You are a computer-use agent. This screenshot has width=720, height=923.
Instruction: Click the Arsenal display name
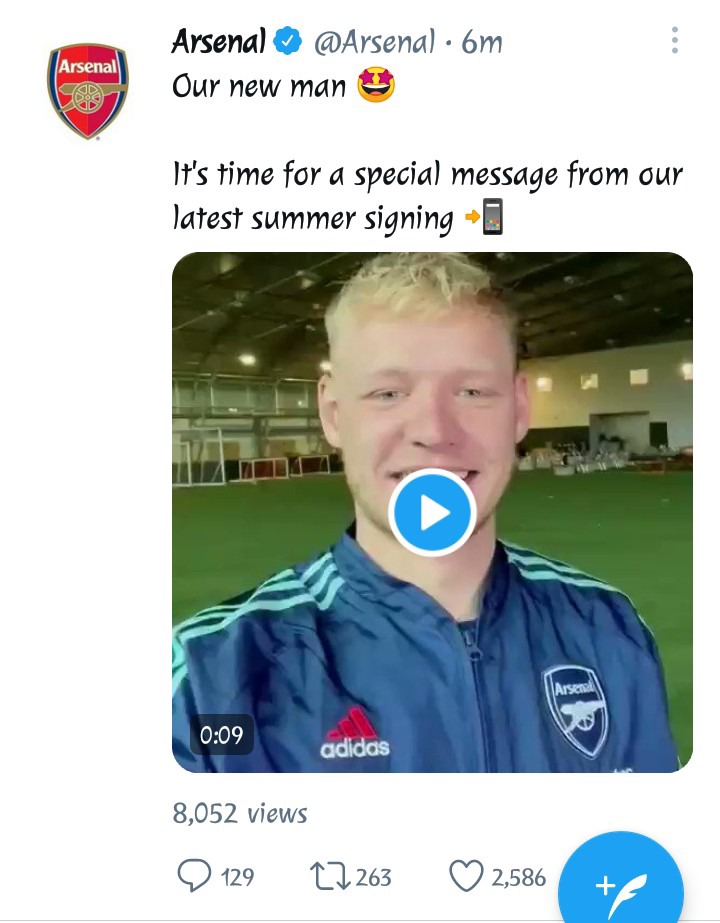(219, 42)
